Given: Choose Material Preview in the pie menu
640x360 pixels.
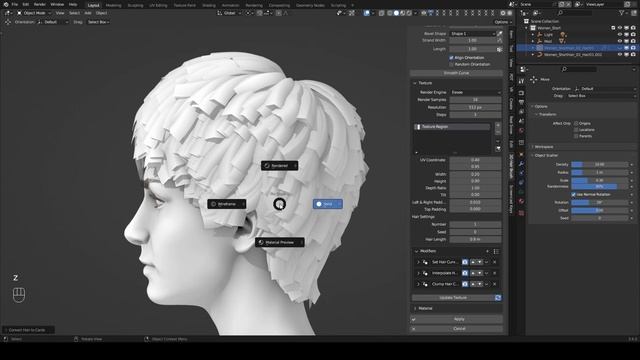Looking at the screenshot, I should [x=280, y=242].
